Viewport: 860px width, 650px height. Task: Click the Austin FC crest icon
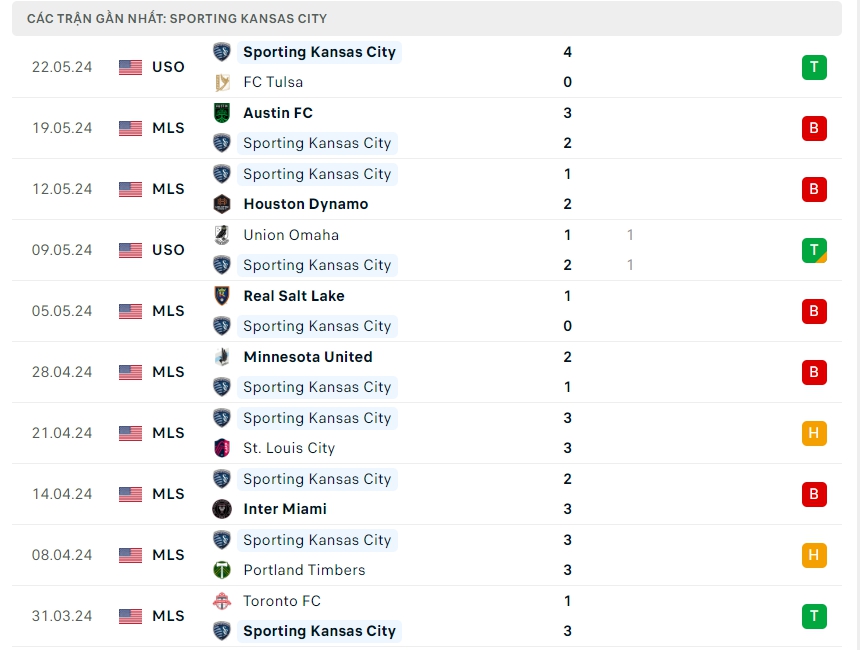(x=222, y=113)
